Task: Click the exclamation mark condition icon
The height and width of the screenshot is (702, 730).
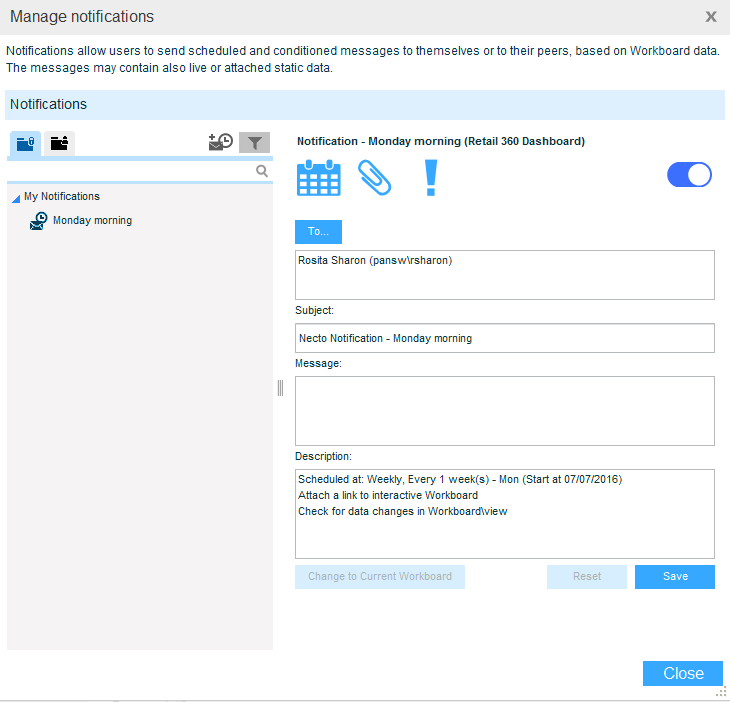Action: pos(431,177)
